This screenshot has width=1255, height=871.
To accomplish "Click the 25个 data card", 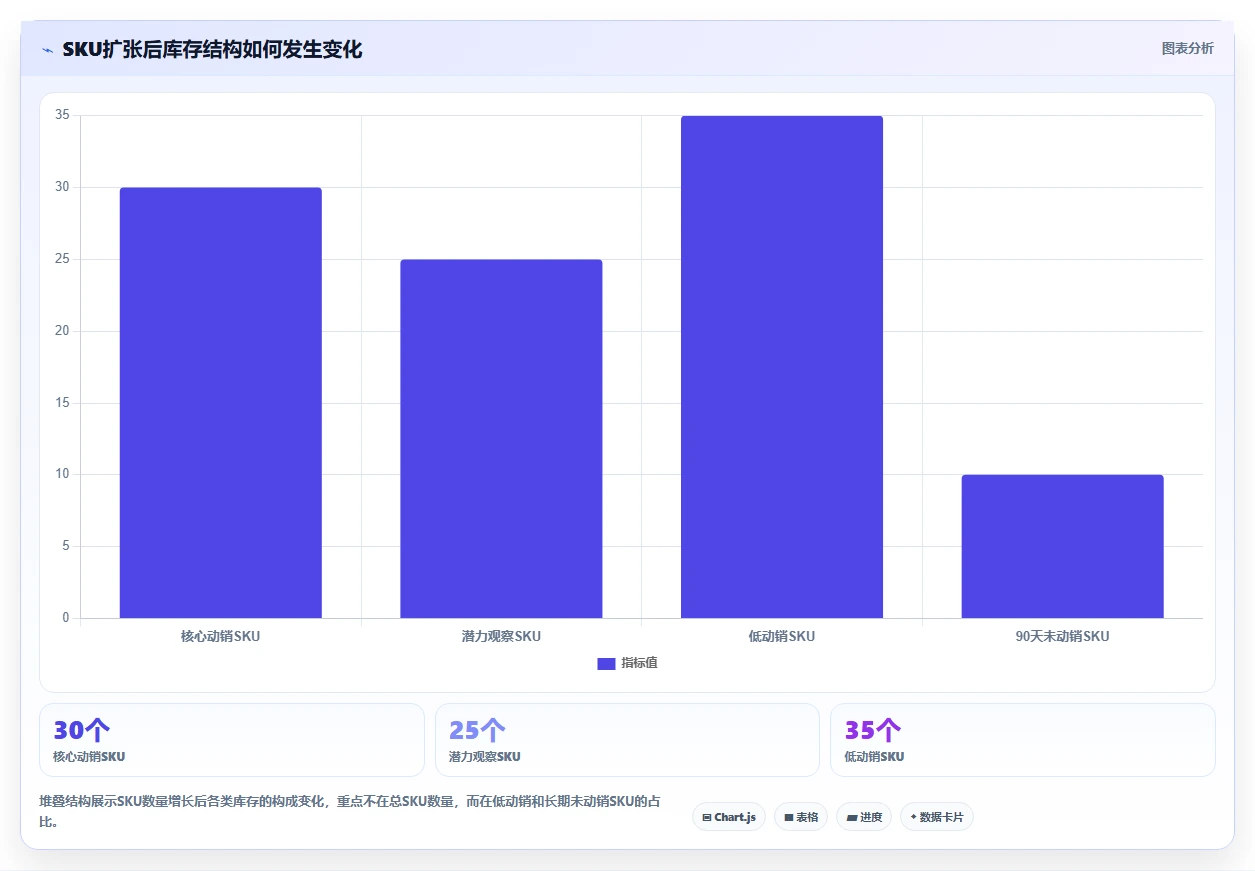I will pos(627,740).
